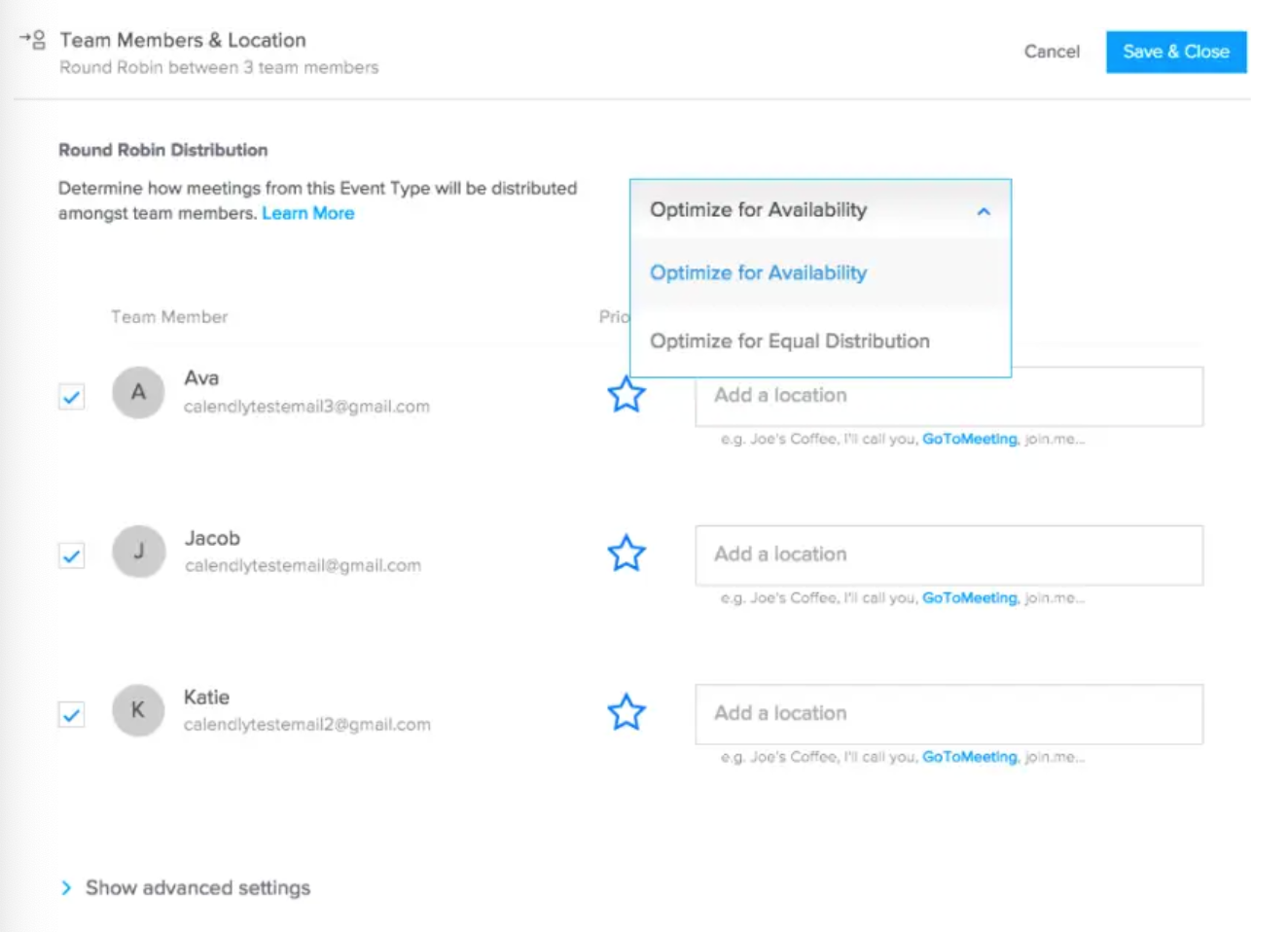The image size is (1288, 932).
Task: Expand Show advanced settings
Action: pyautogui.click(x=184, y=887)
